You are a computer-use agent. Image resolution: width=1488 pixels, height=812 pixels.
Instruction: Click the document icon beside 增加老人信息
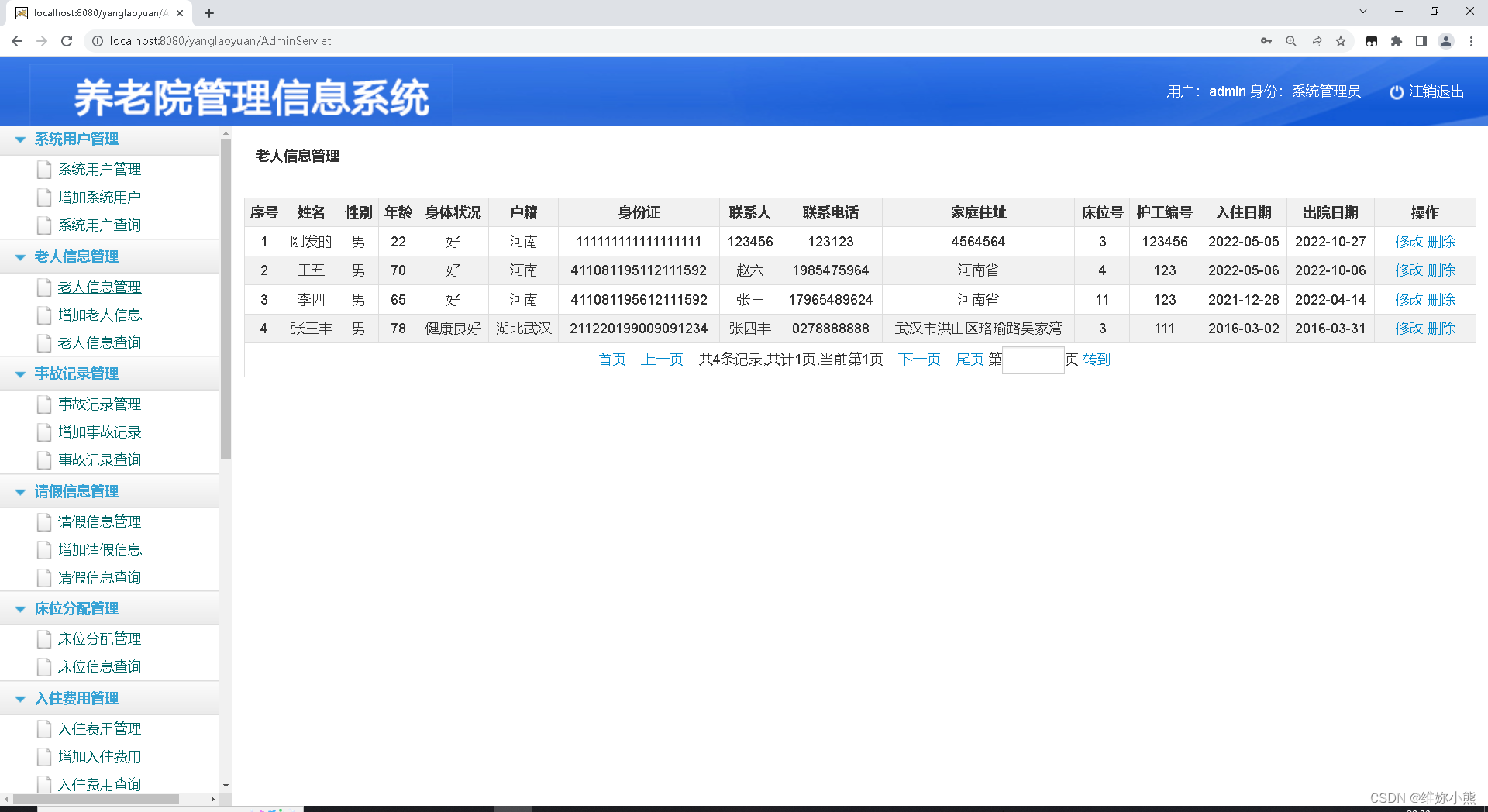point(44,315)
